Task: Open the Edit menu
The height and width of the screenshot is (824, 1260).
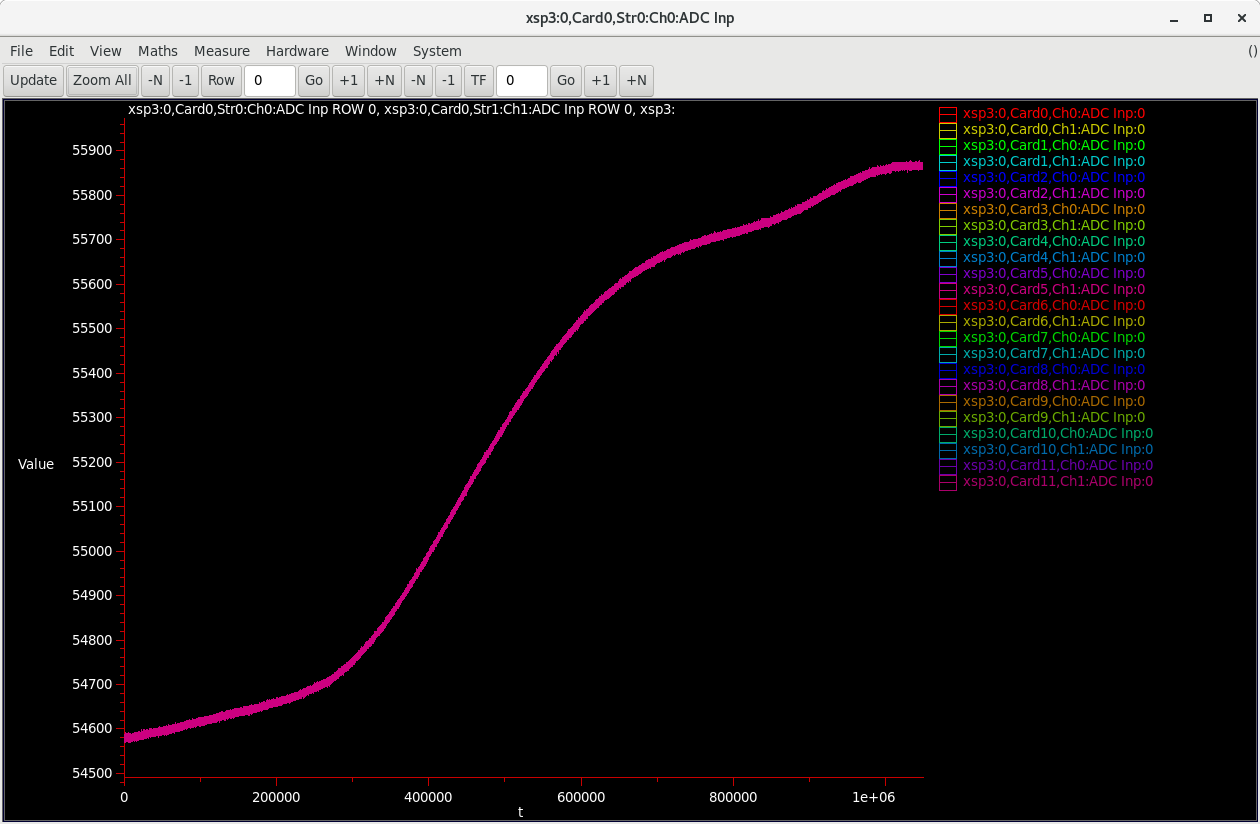Action: point(62,51)
